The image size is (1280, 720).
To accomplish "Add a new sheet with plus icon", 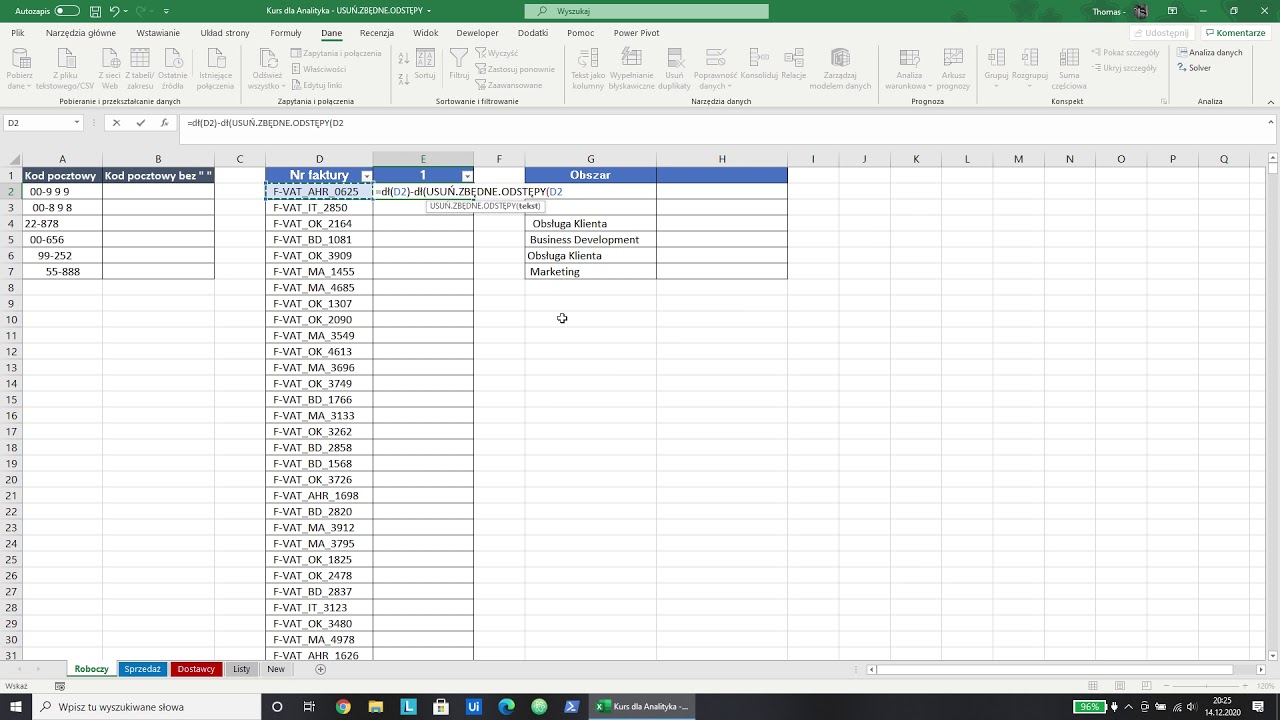I will (x=320, y=669).
